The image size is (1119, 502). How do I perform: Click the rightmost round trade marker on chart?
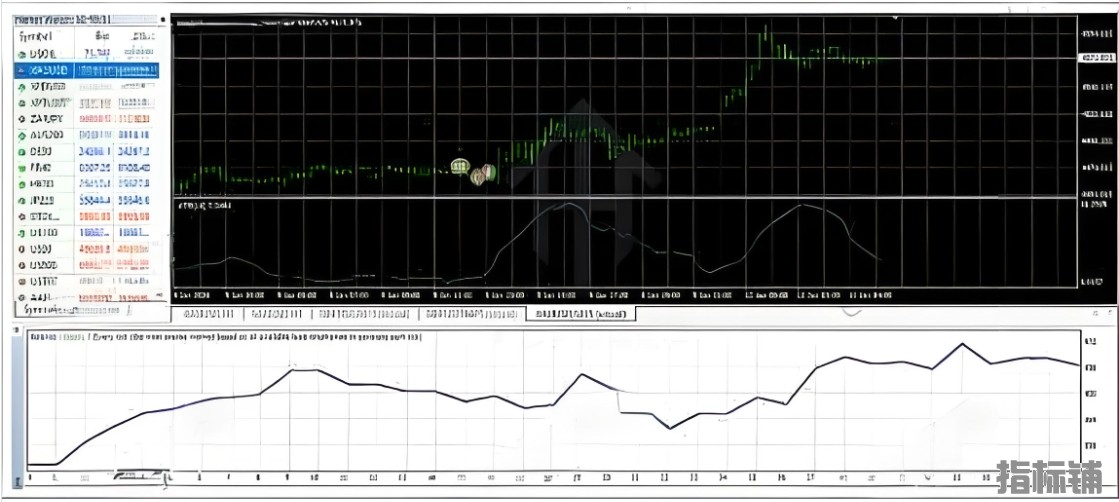click(x=489, y=171)
